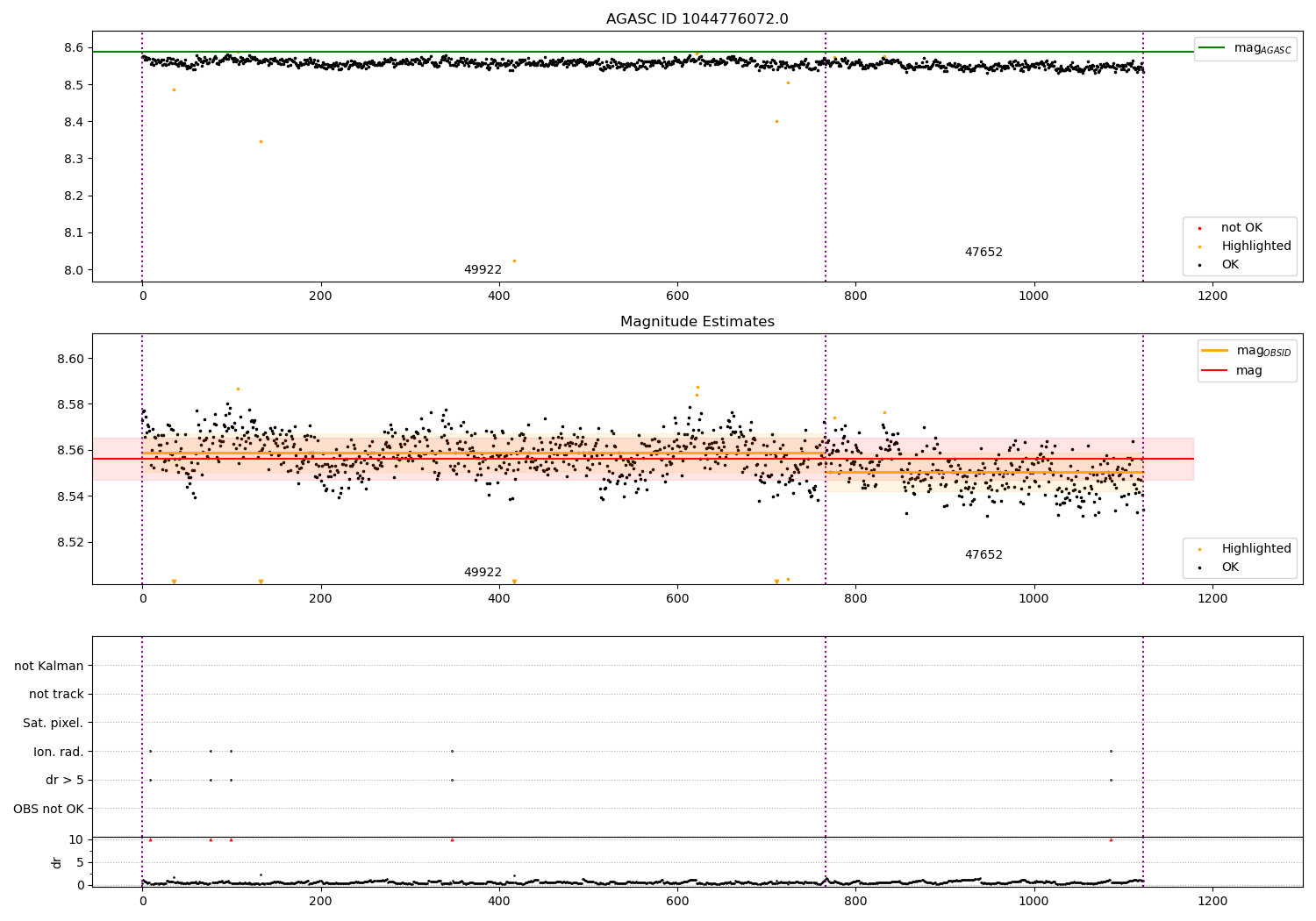Click x-axis tick 1200 in the top plot
This screenshot has width=1316, height=921.
(x=1212, y=296)
